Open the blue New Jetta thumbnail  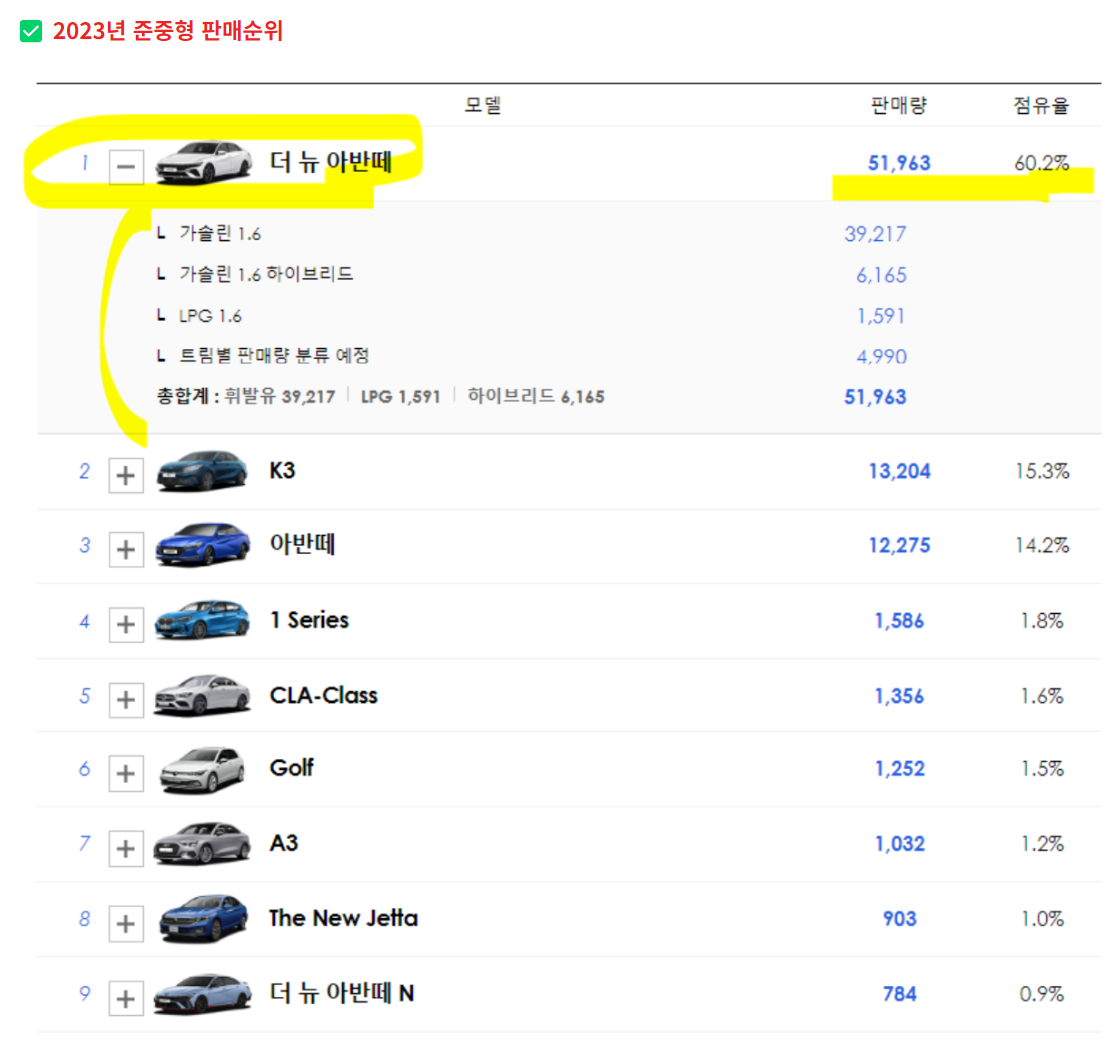pyautogui.click(x=203, y=918)
